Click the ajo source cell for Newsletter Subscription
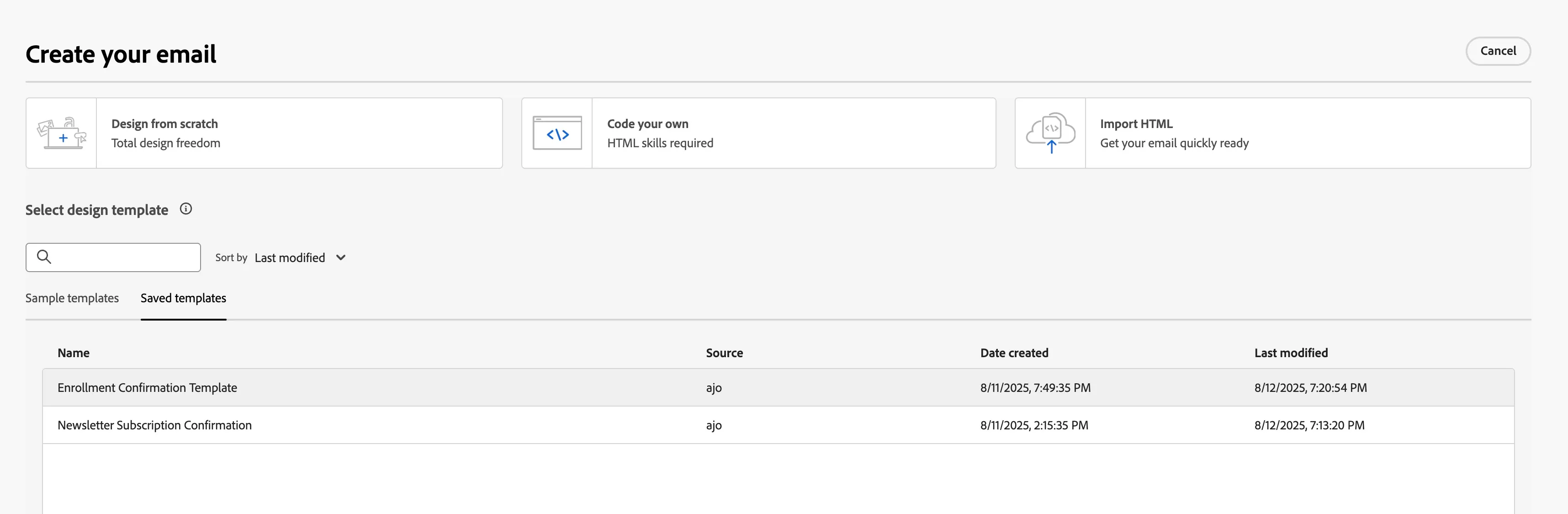Viewport: 1568px width, 514px height. [x=714, y=425]
